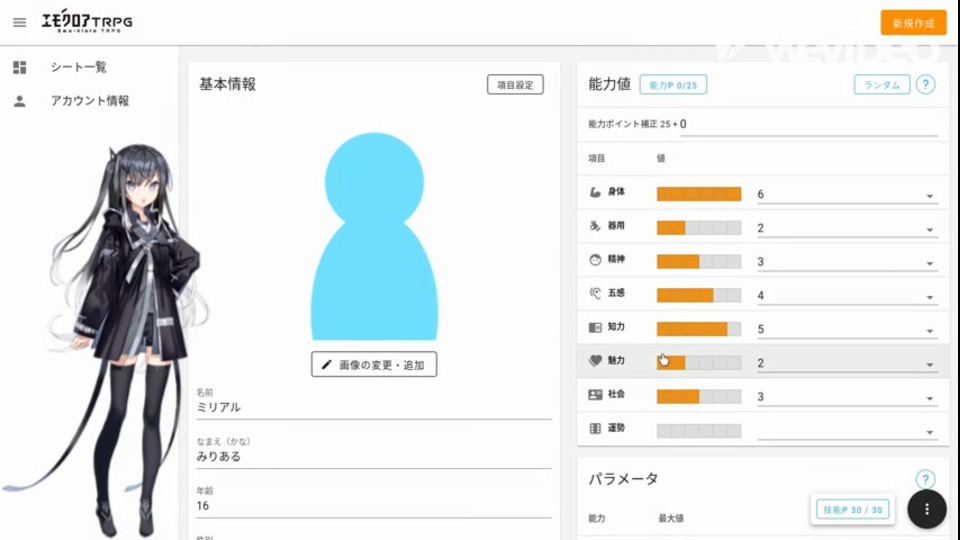Viewport: 960px width, 540px height.
Task: Click the 身体 muscle arm icon
Action: point(594,192)
